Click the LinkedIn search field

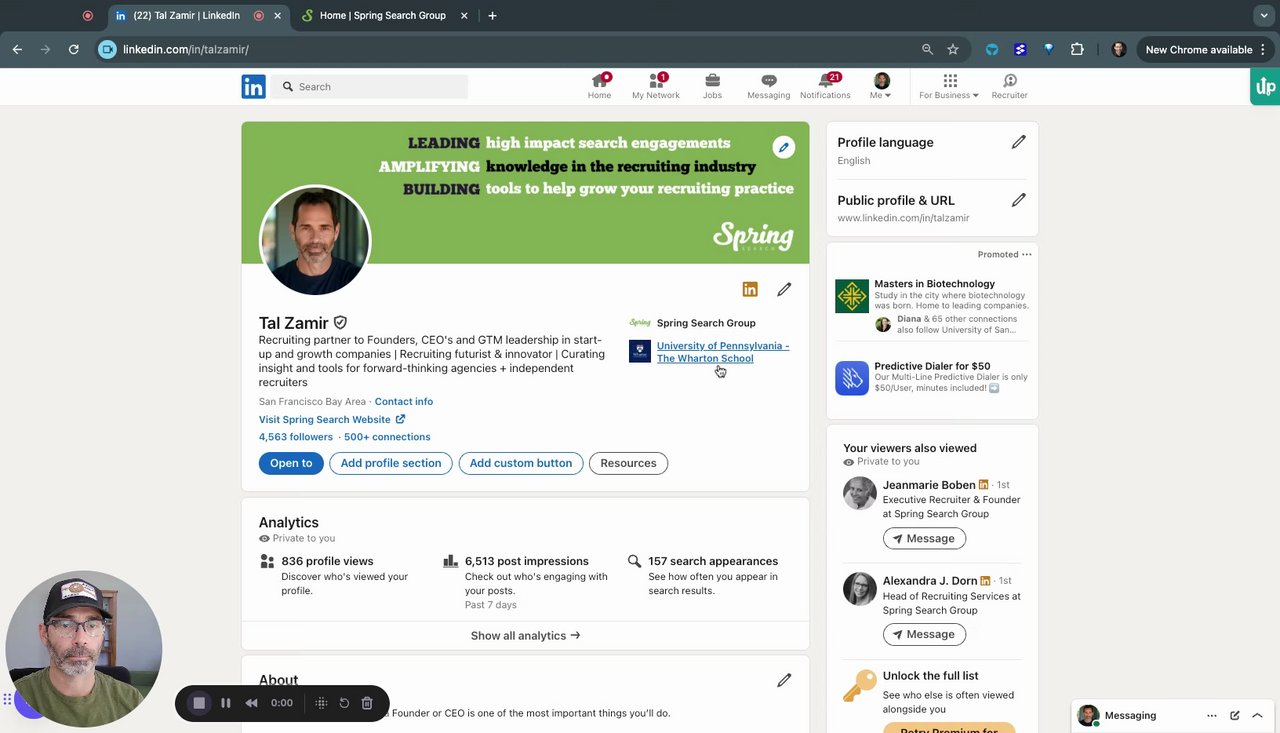371,87
